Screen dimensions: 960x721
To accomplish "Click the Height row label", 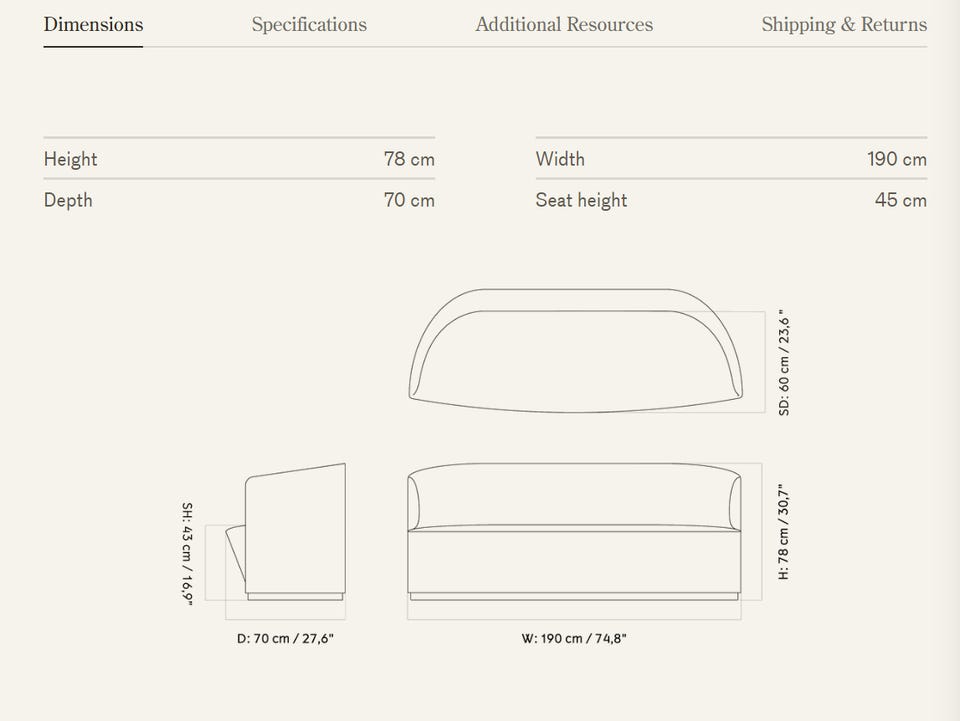I will point(70,159).
